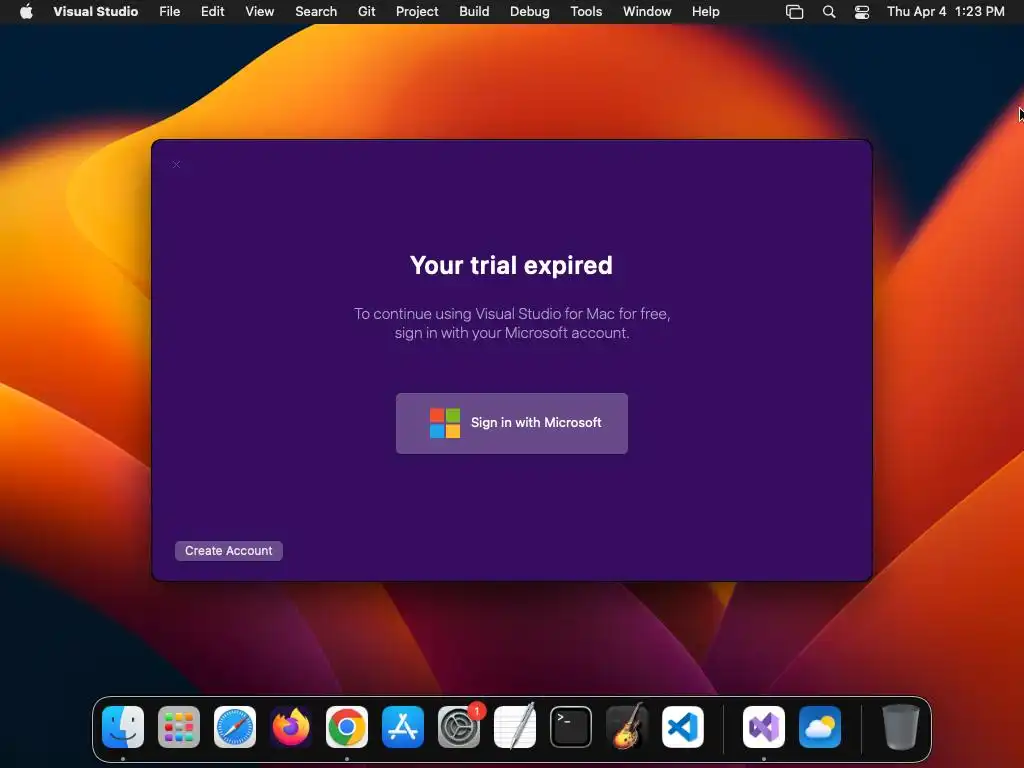Click Sign in with Microsoft button
This screenshot has width=1024, height=768.
click(x=511, y=423)
